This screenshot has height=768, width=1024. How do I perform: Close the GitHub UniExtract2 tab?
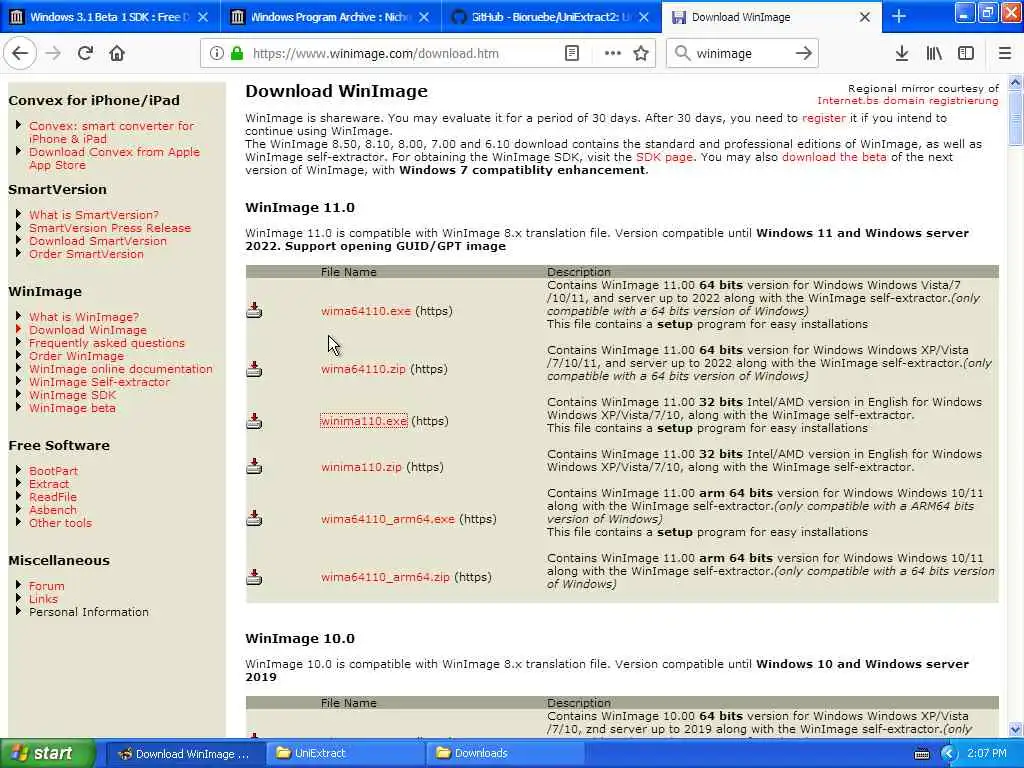(644, 17)
